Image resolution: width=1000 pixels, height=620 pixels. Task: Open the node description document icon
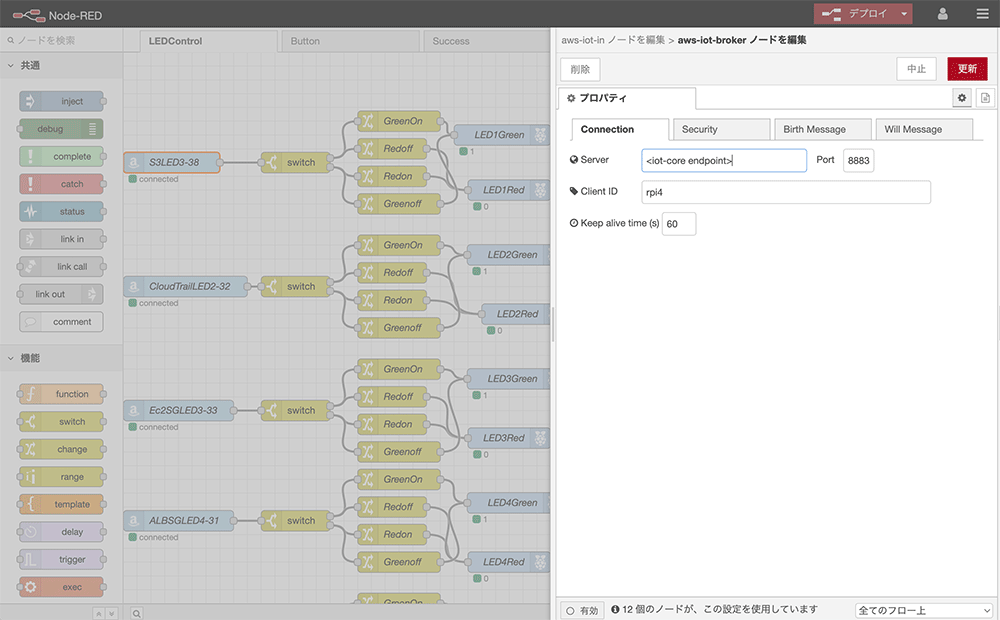click(x=985, y=98)
